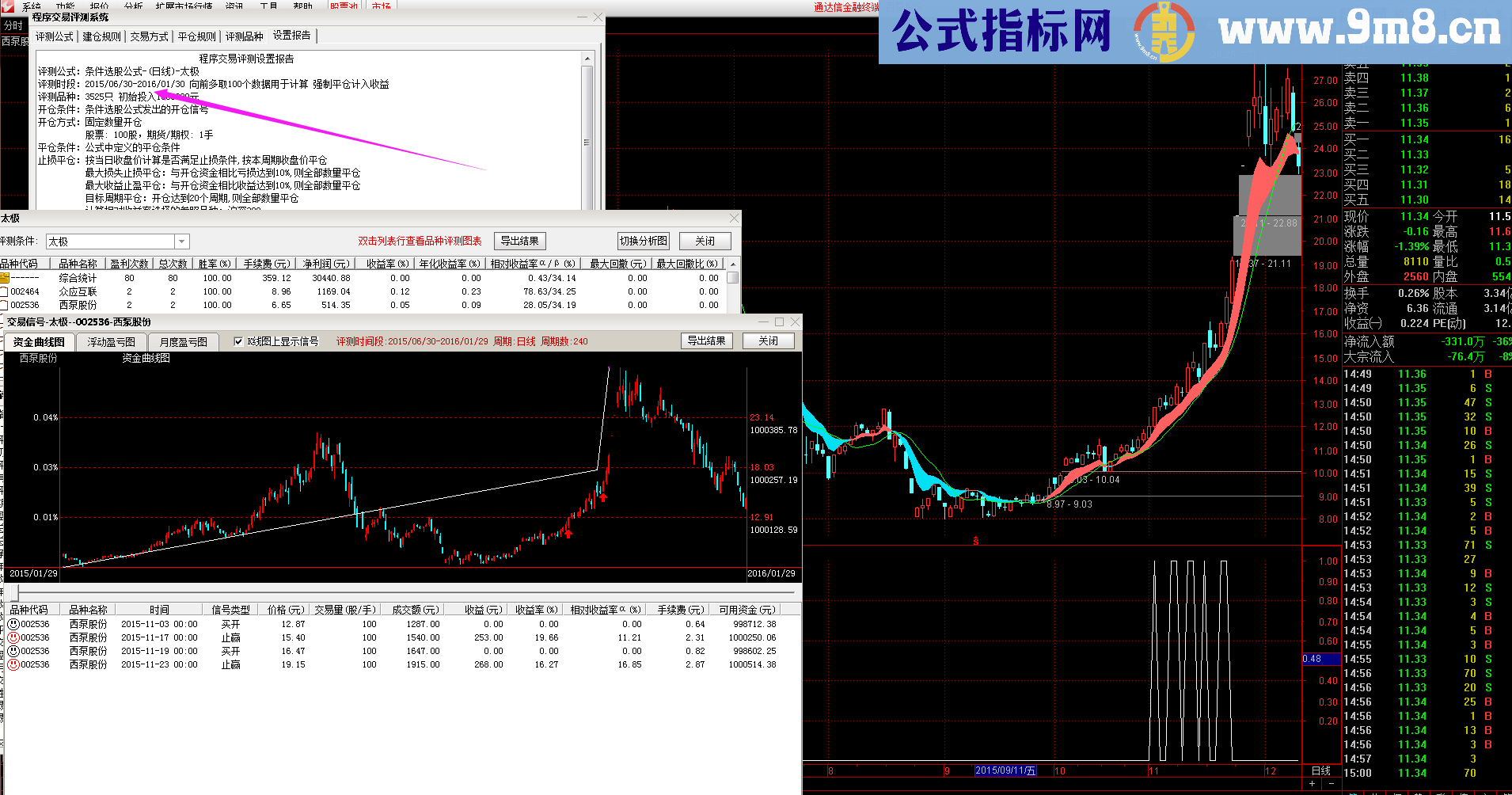Image resolution: width=1512 pixels, height=795 pixels.
Task: Click scroll-up arrow in the 设置报告 report pane
Action: pos(587,58)
